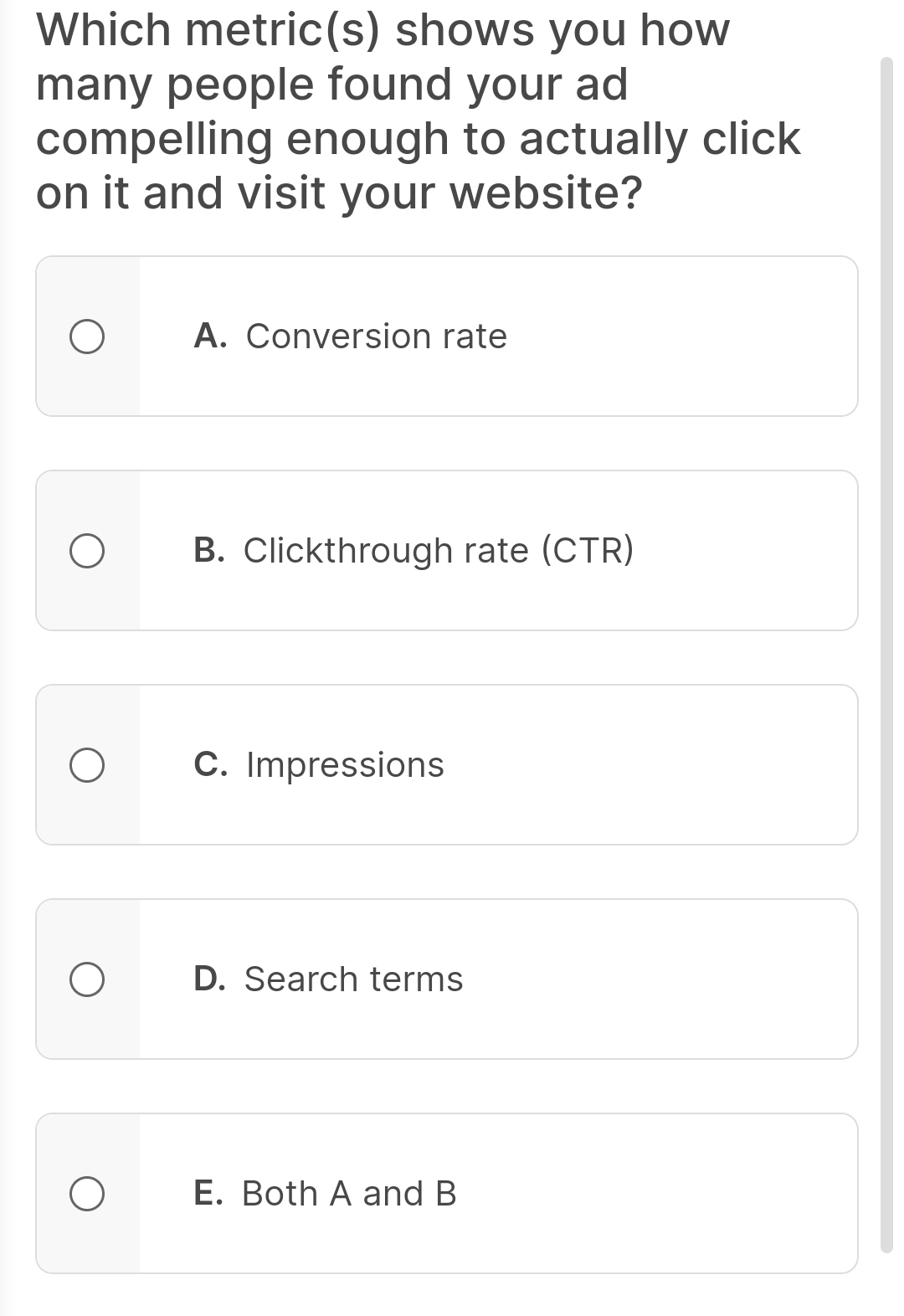
Task: Select the radio button for Impressions
Action: 88,763
